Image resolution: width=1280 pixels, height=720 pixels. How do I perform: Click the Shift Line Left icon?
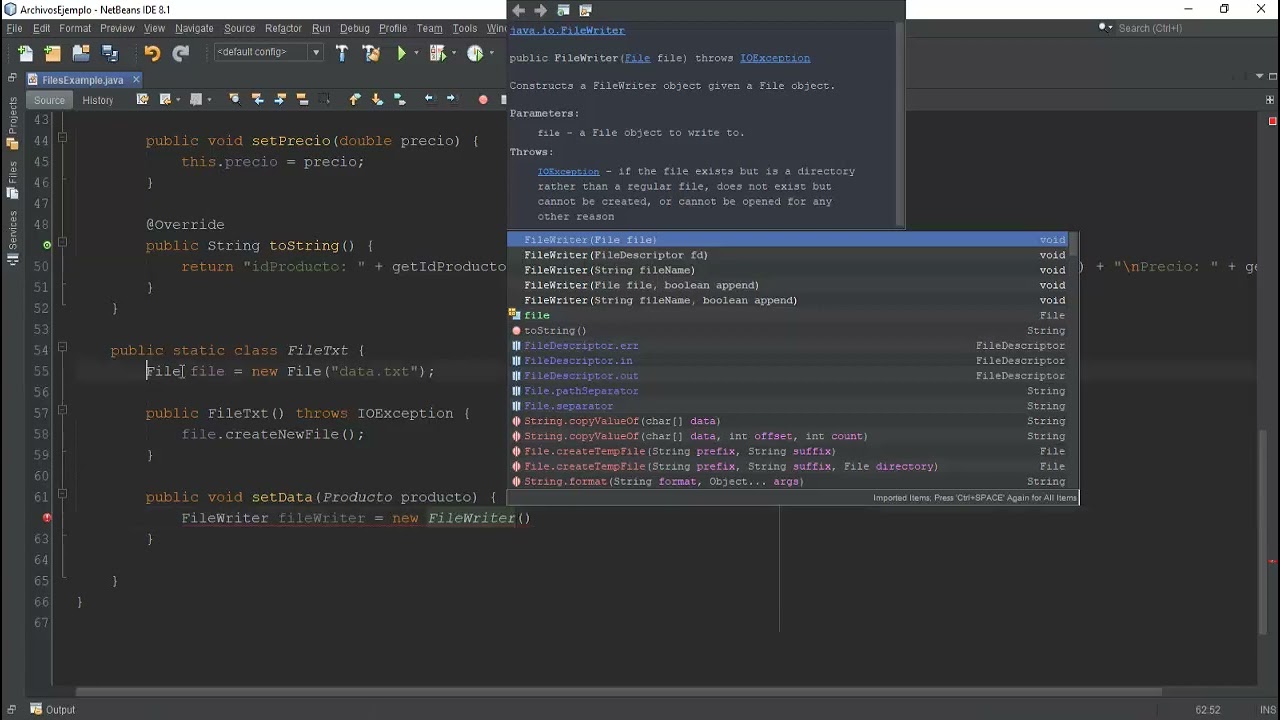[429, 99]
